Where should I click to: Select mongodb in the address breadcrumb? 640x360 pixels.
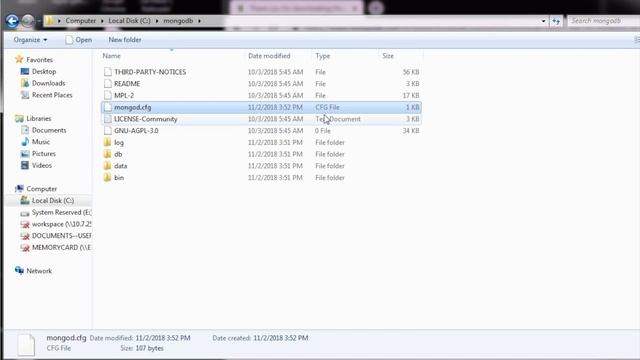pos(178,20)
